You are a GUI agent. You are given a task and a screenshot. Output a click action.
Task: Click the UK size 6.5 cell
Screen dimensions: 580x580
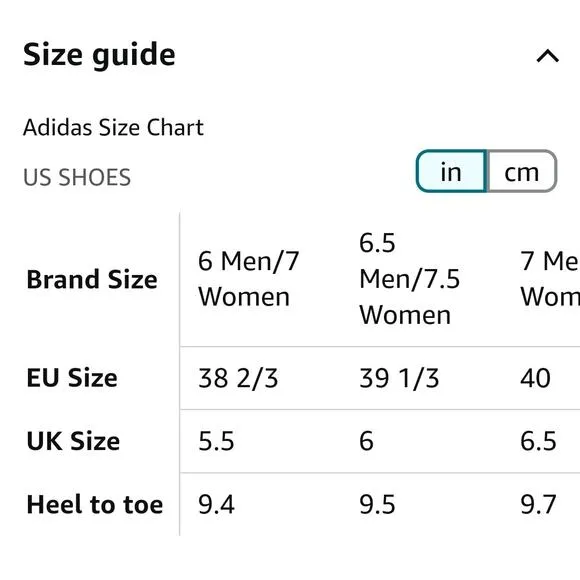click(538, 441)
